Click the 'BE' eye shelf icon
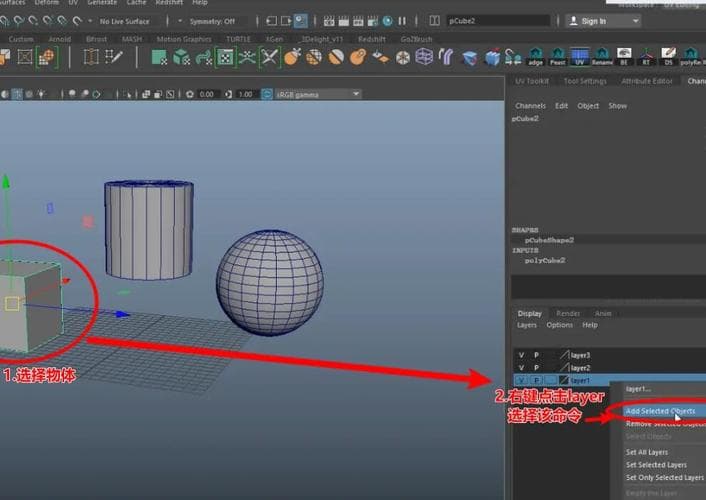The width and height of the screenshot is (706, 500). point(624,57)
